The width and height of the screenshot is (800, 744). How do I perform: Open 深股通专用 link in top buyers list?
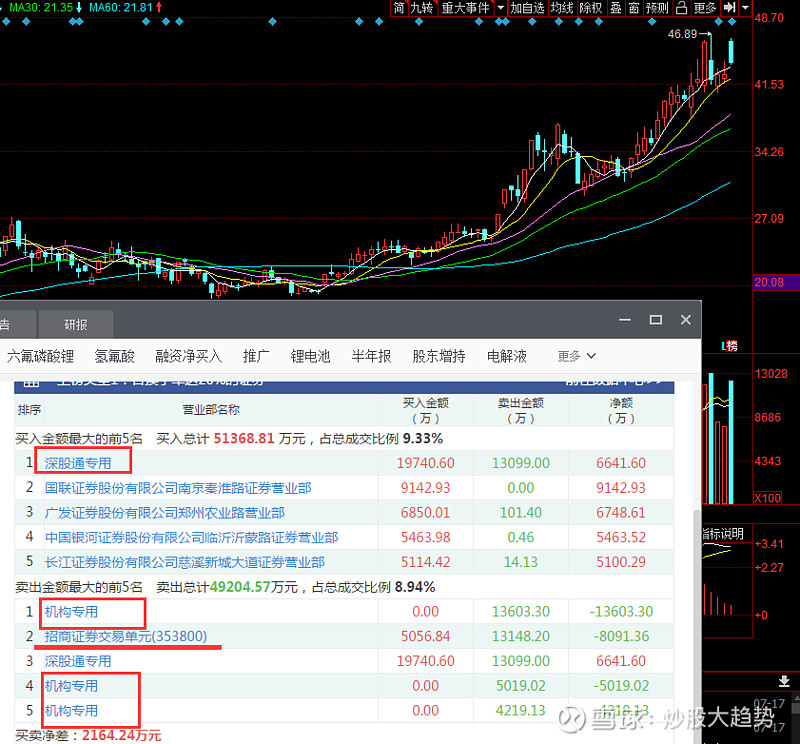[78, 463]
